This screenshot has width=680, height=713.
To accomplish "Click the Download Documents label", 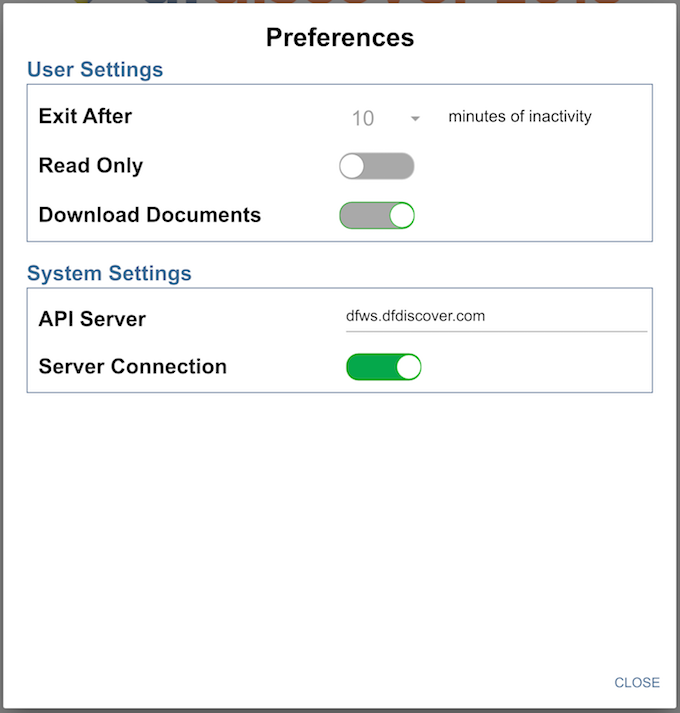I will point(150,215).
